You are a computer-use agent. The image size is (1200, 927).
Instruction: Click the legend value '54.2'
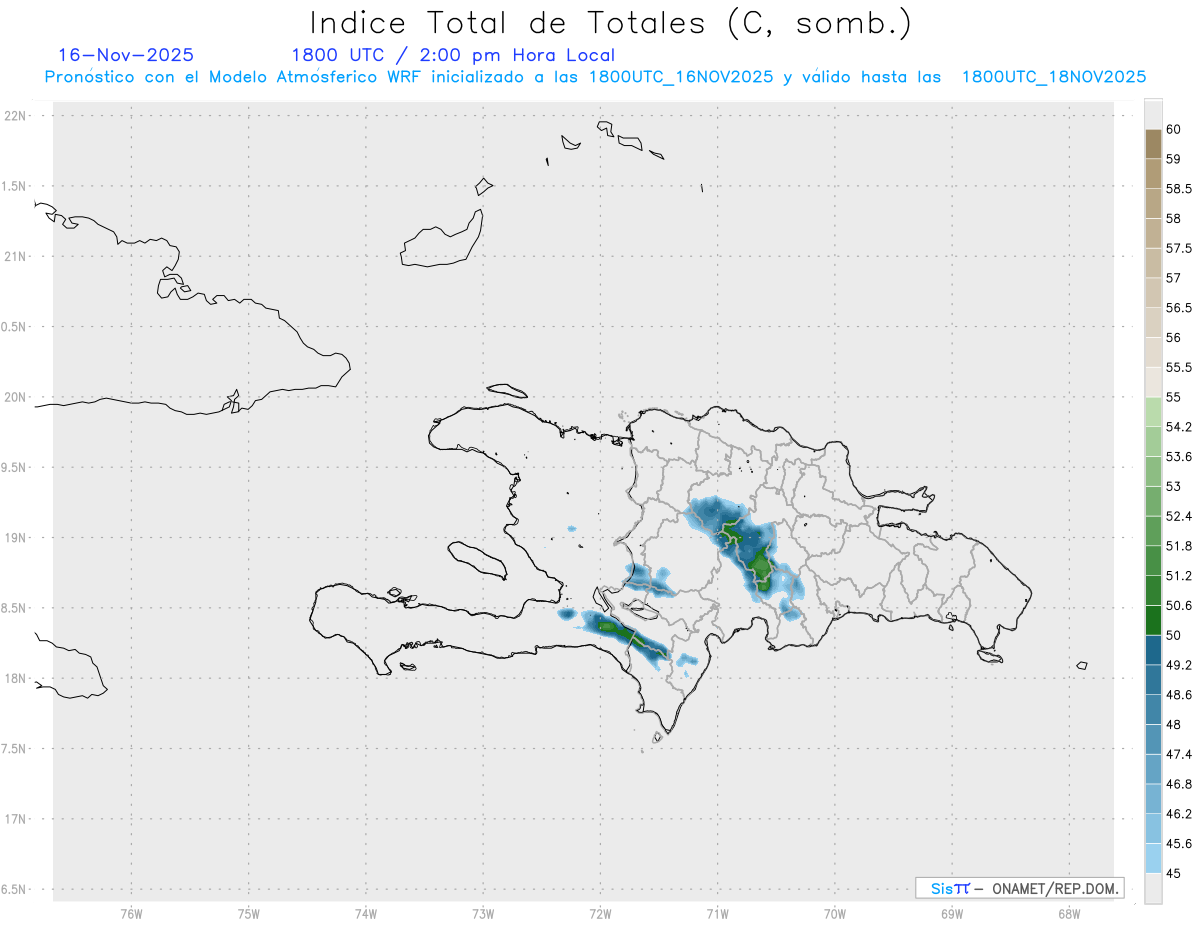tap(1179, 427)
